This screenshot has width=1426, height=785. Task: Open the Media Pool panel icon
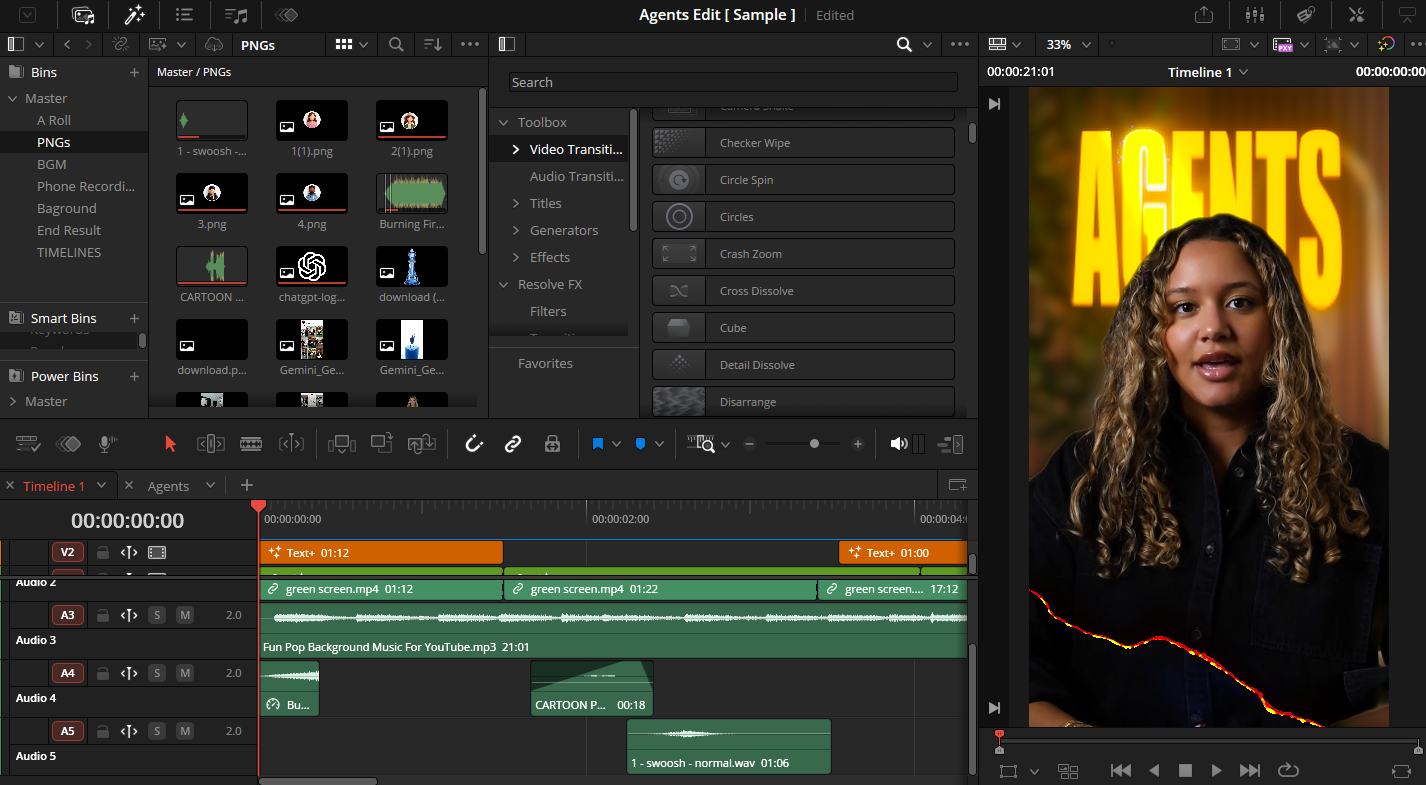84,15
